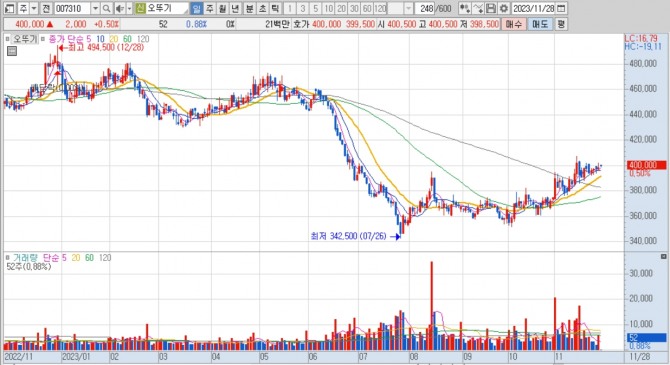
Task: Click the magnifier stock search icon
Action: click(x=107, y=8)
